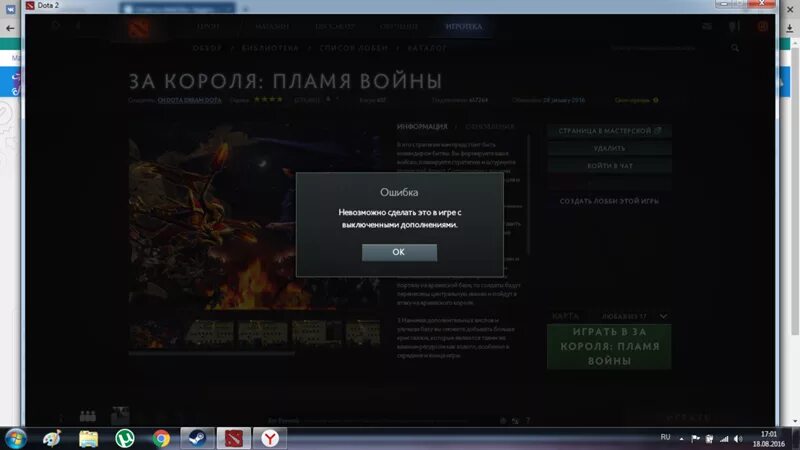
Task: Open the ПРОСМОТР tab in Dota menu
Action: click(x=335, y=27)
